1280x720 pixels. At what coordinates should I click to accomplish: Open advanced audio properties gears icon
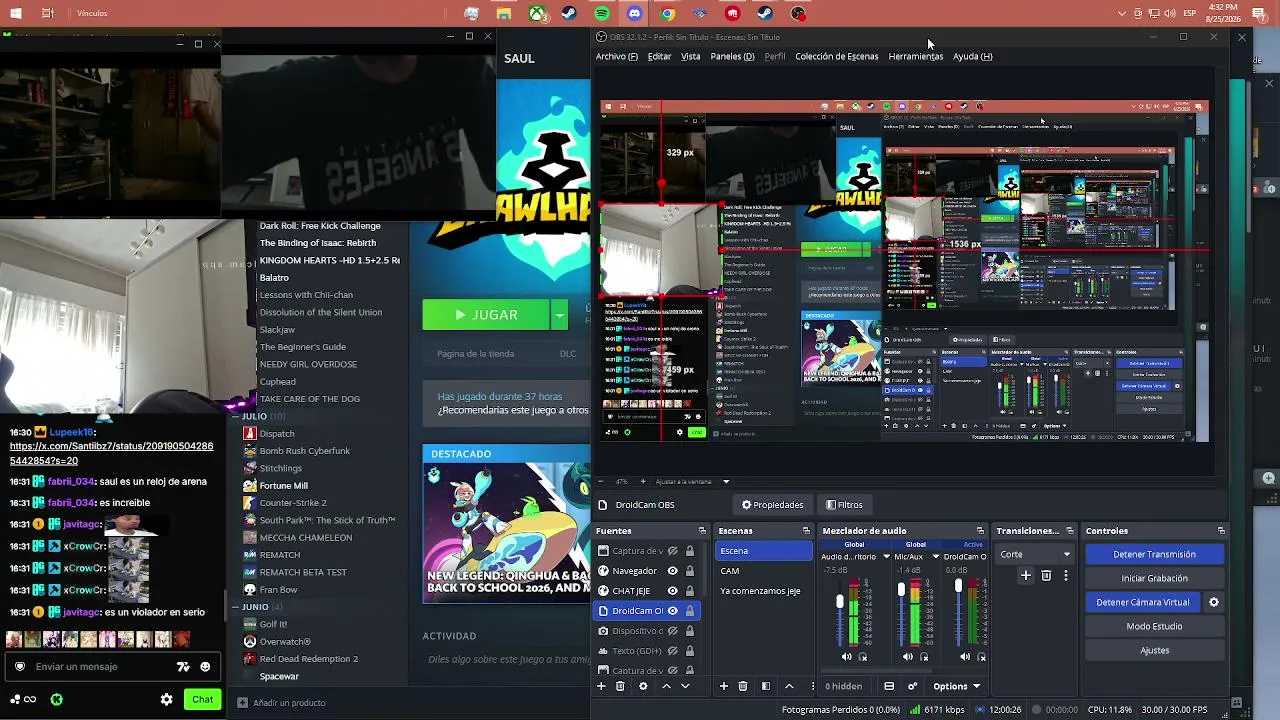[912, 686]
